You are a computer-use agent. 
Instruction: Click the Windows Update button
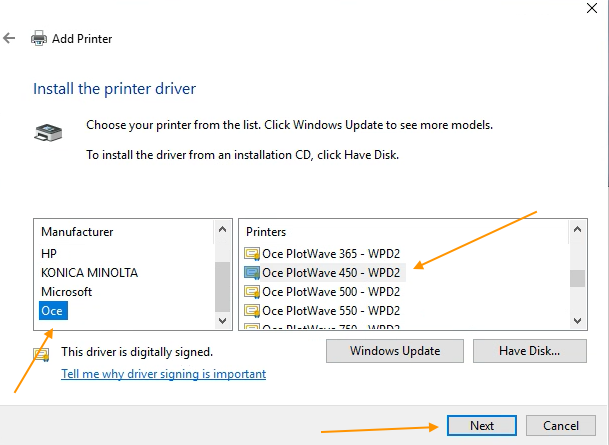coord(395,351)
